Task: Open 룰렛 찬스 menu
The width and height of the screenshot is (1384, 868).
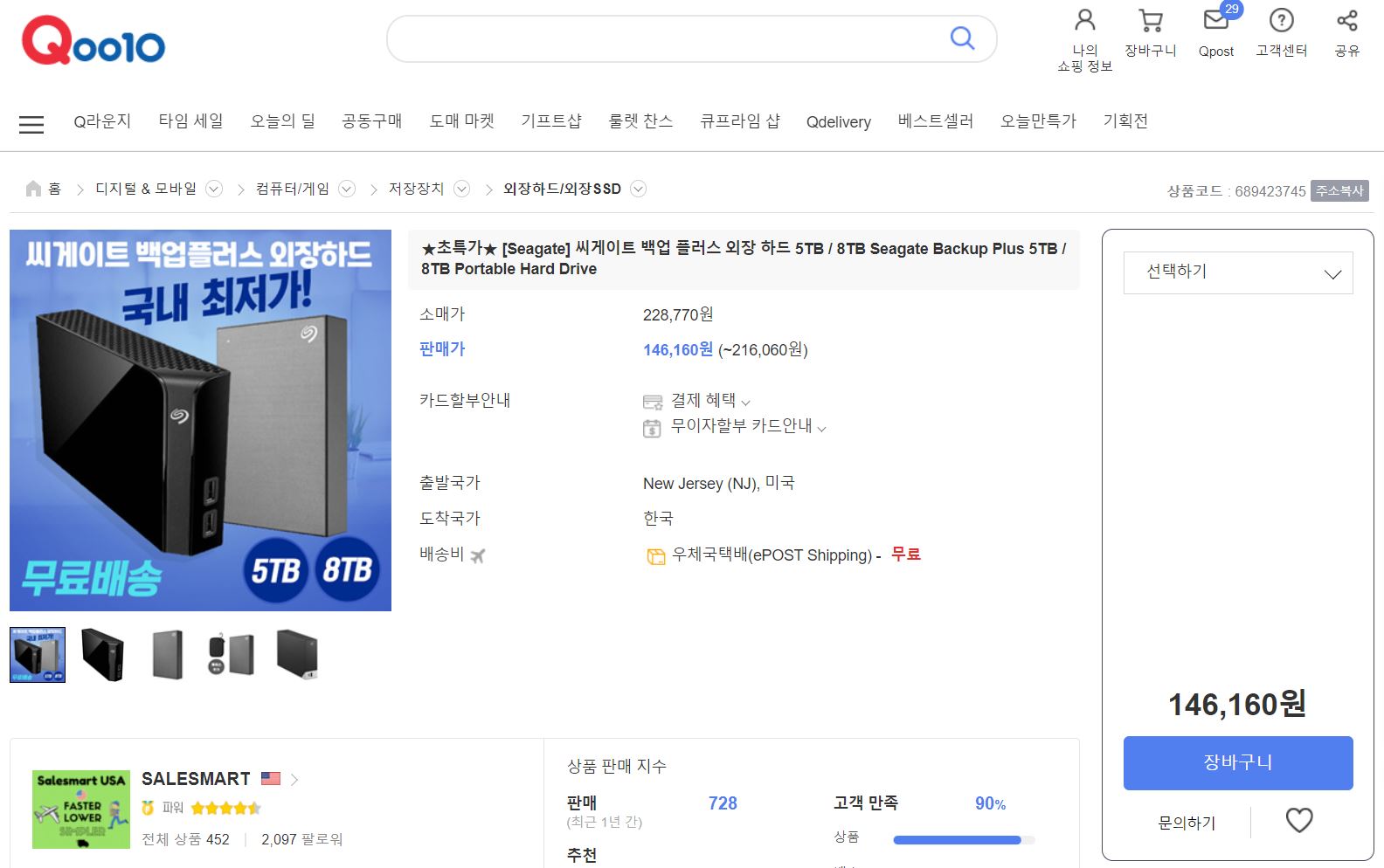Action: click(640, 121)
